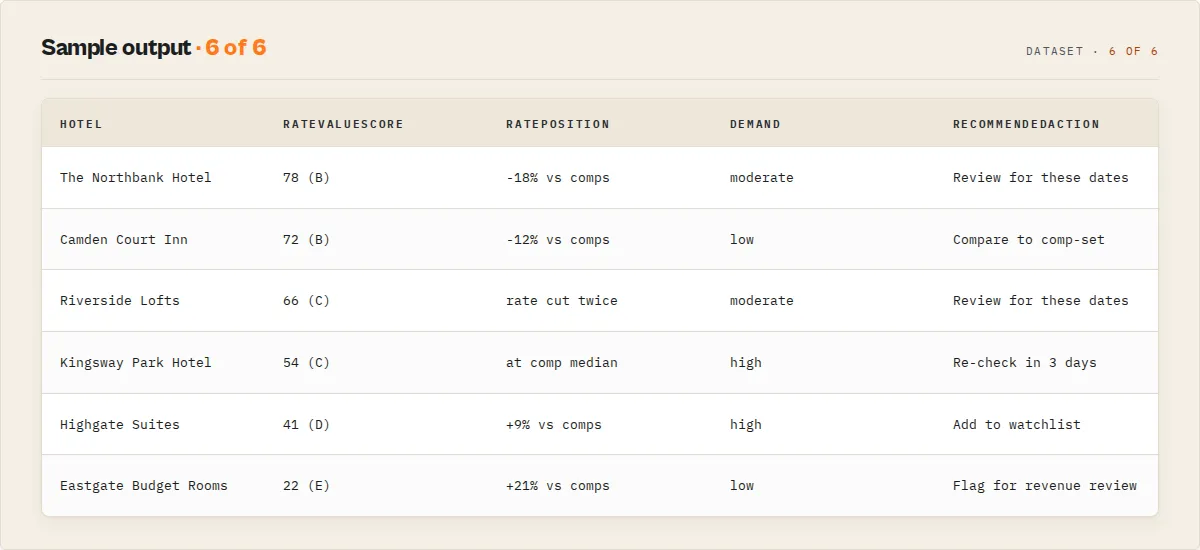Screen dimensions: 1200x550
Task: Click score 41 (D)
Action: pos(306,425)
